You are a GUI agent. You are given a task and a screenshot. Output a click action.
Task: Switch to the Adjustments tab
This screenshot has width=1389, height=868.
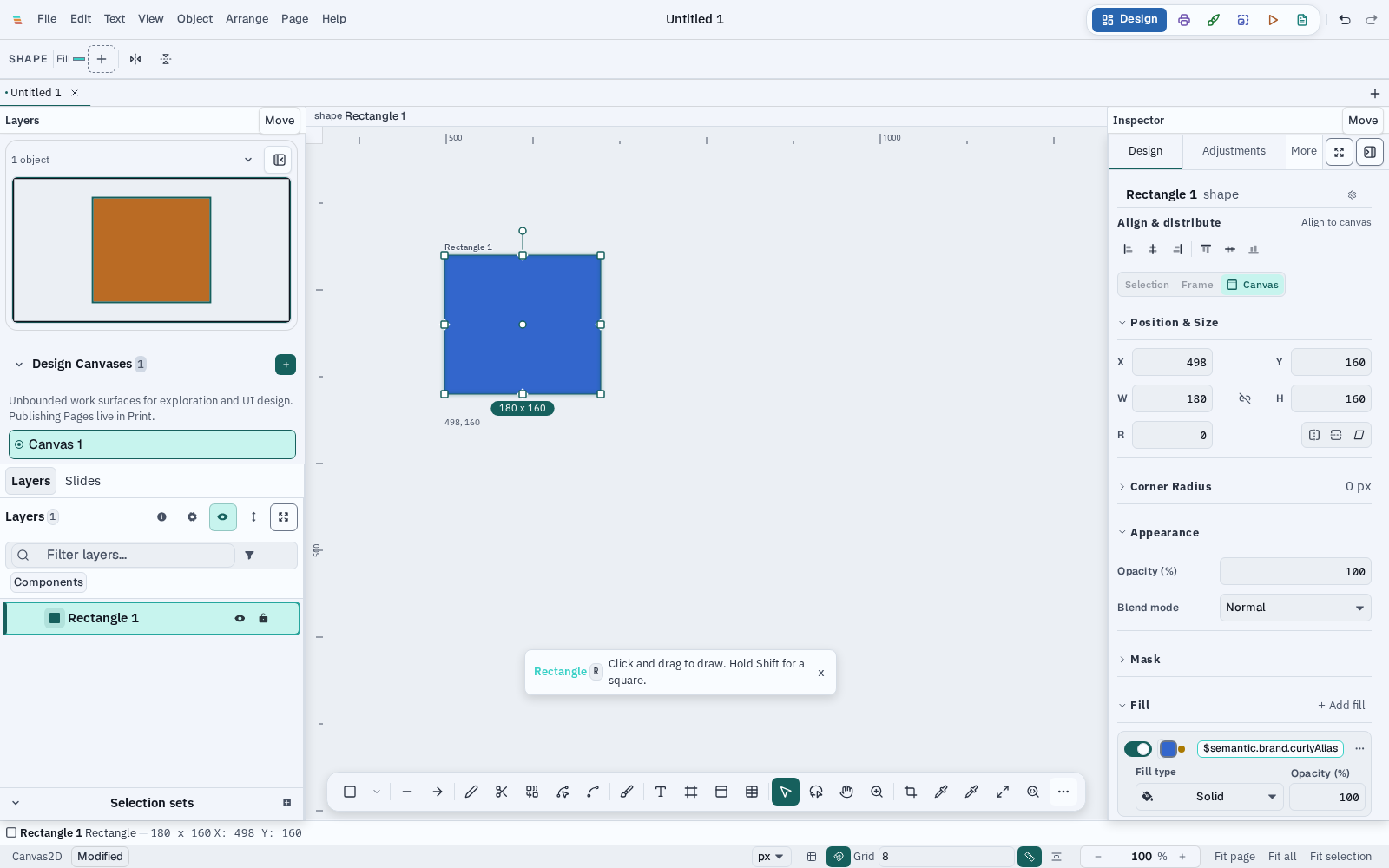click(1234, 151)
